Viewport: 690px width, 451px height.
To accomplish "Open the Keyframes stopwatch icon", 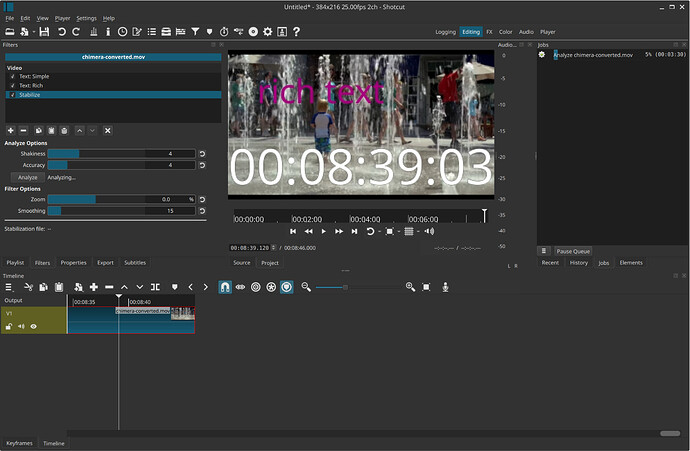I will [x=224, y=32].
